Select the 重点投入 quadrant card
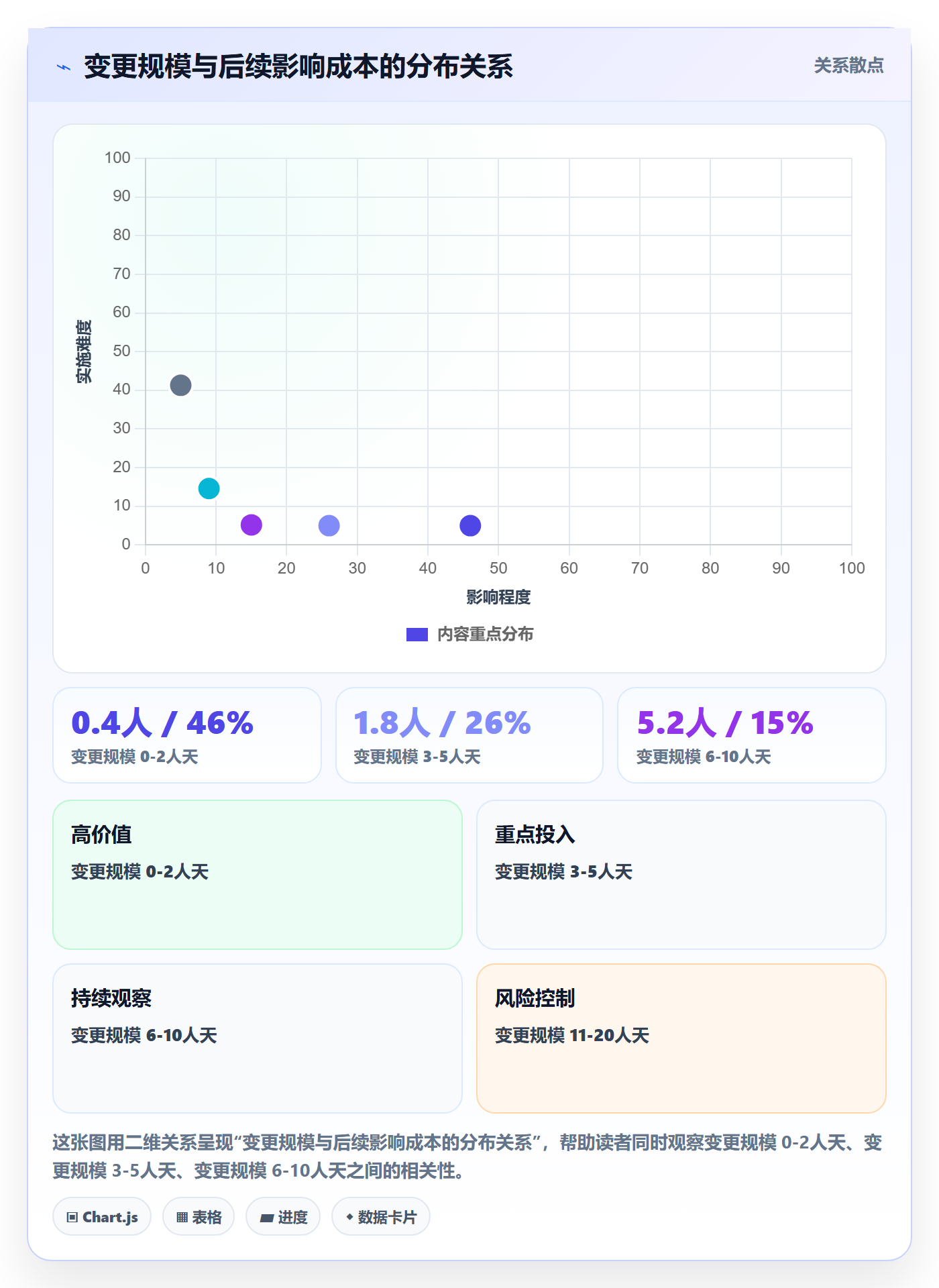This screenshot has width=939, height=1288. tap(681, 875)
